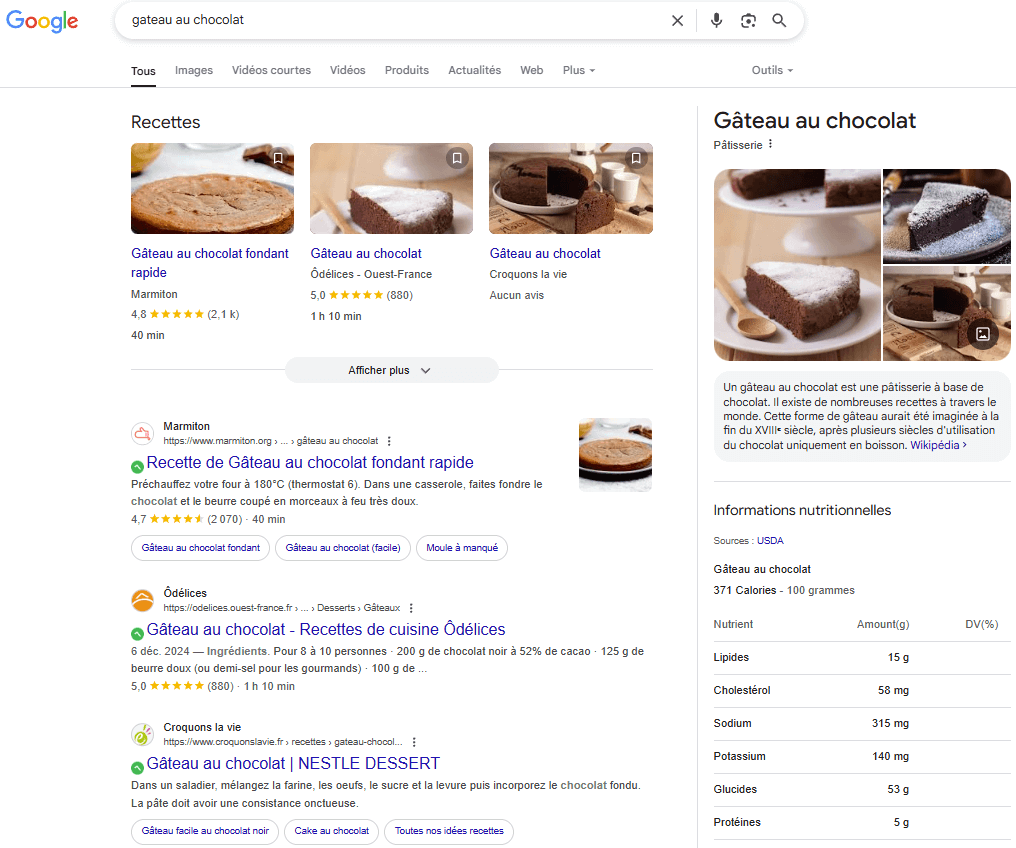
Task: Click Toutes nos idées recettes chip
Action: [449, 831]
